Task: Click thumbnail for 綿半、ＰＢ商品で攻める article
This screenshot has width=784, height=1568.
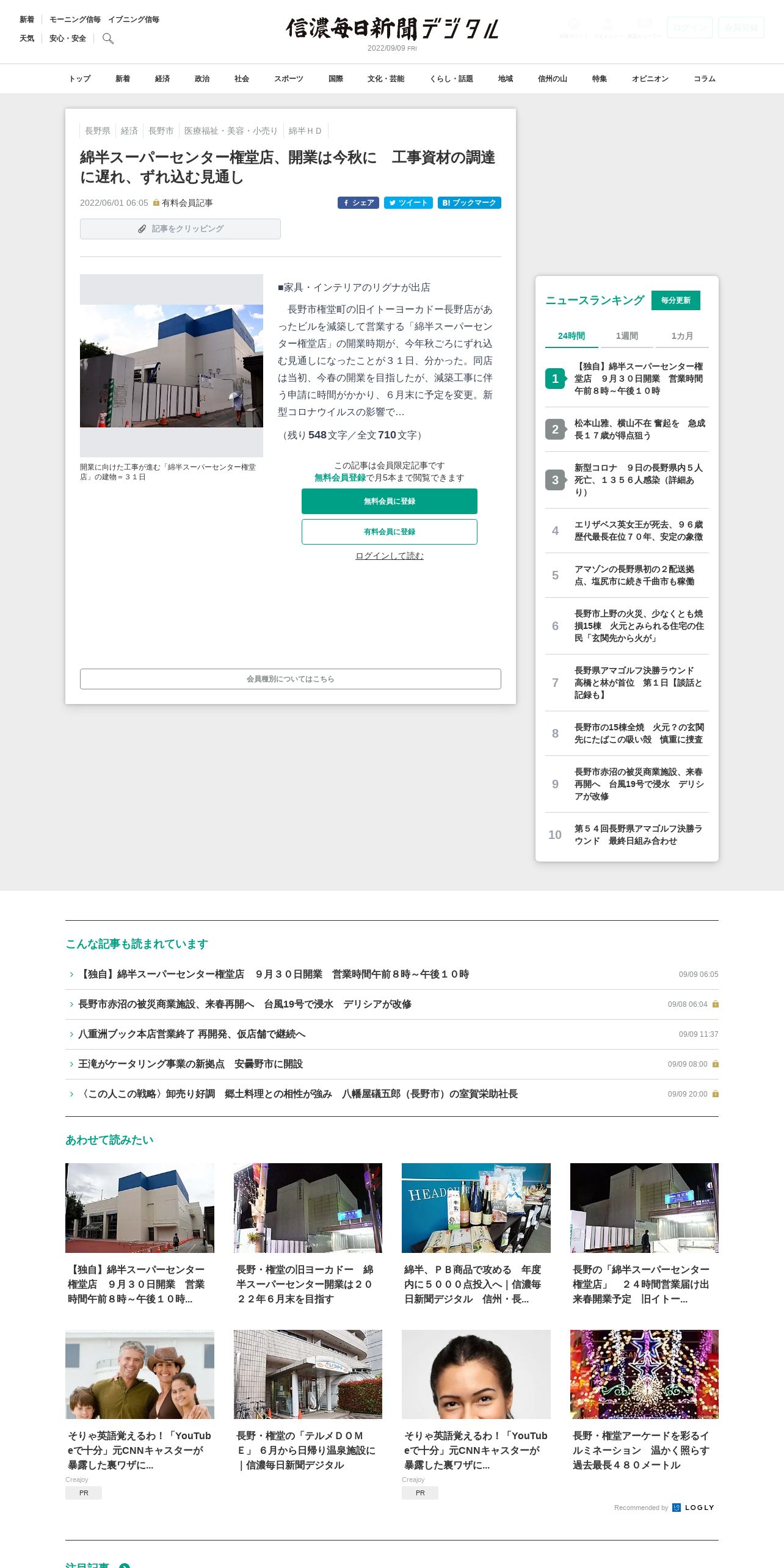Action: coord(476,1208)
